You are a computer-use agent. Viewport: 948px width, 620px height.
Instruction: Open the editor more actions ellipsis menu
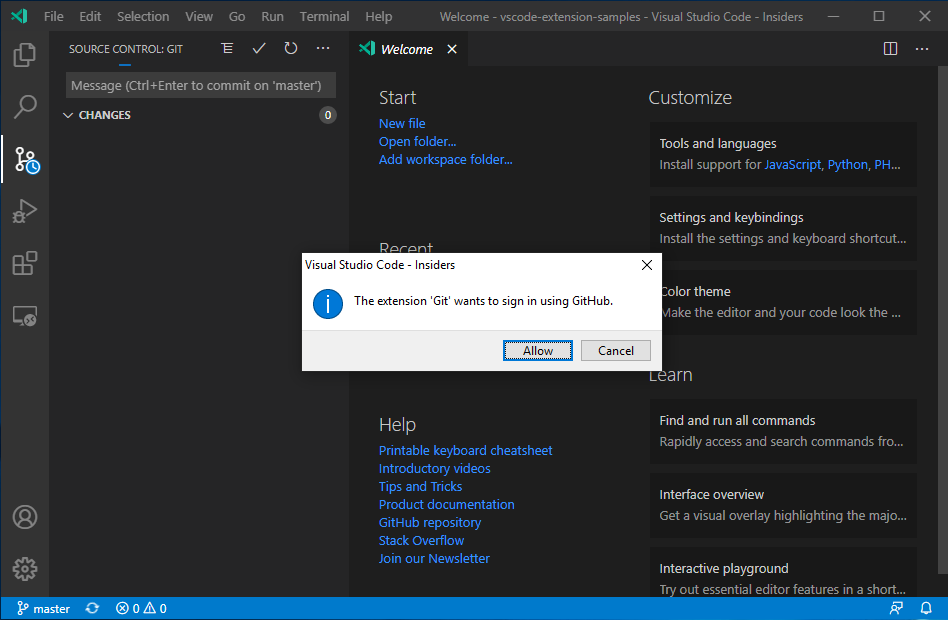click(921, 48)
